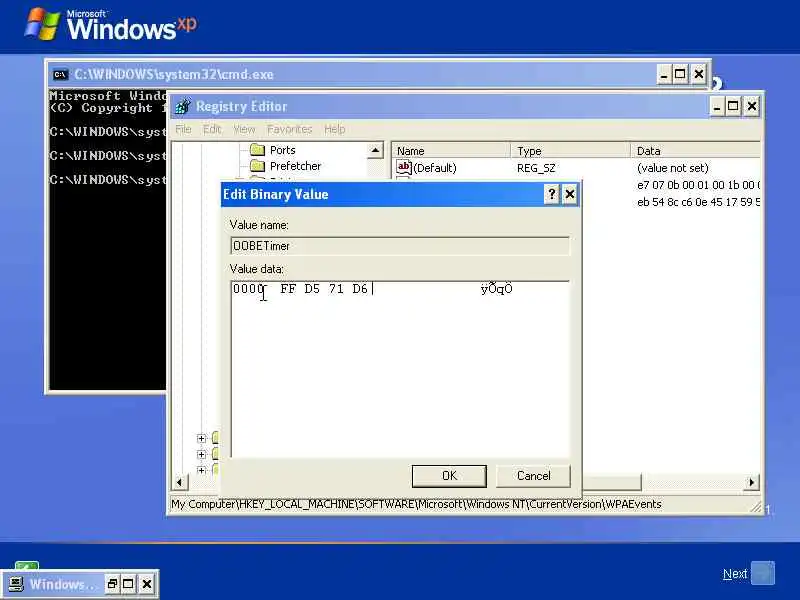Click the Type column header
This screenshot has height=600, width=800.
570,151
